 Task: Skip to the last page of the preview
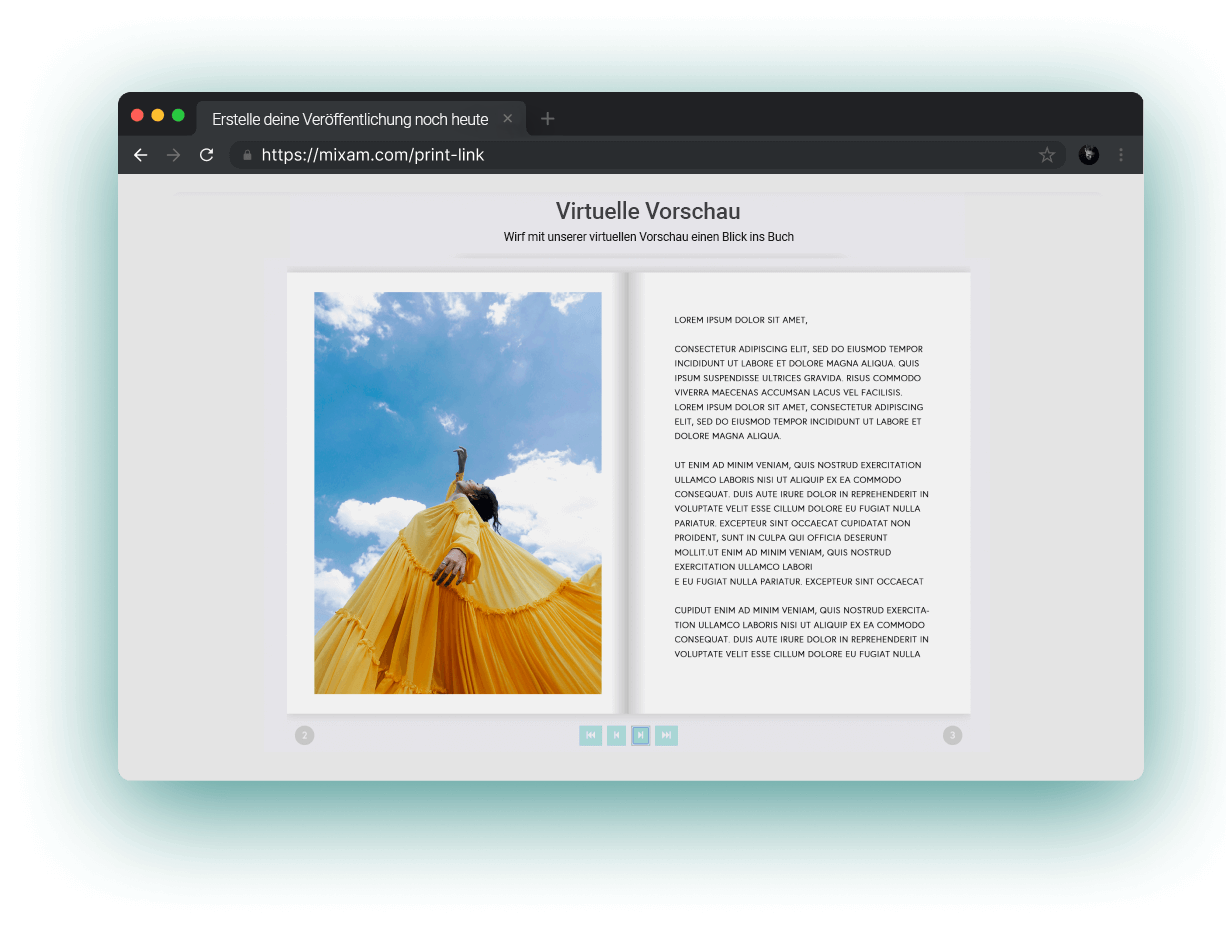tap(666, 736)
